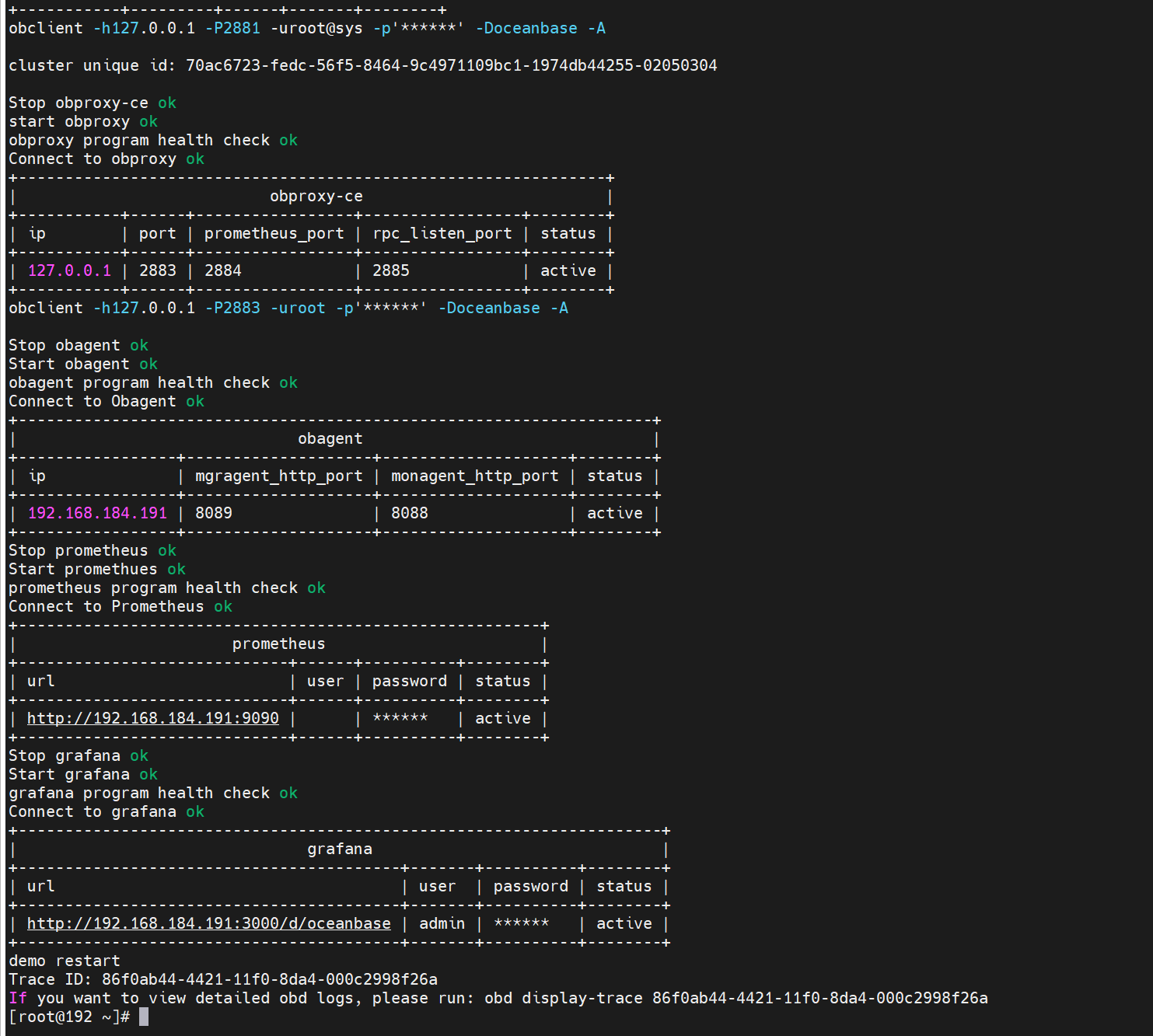Click the 'Connect to Obagent ok' line

click(107, 401)
